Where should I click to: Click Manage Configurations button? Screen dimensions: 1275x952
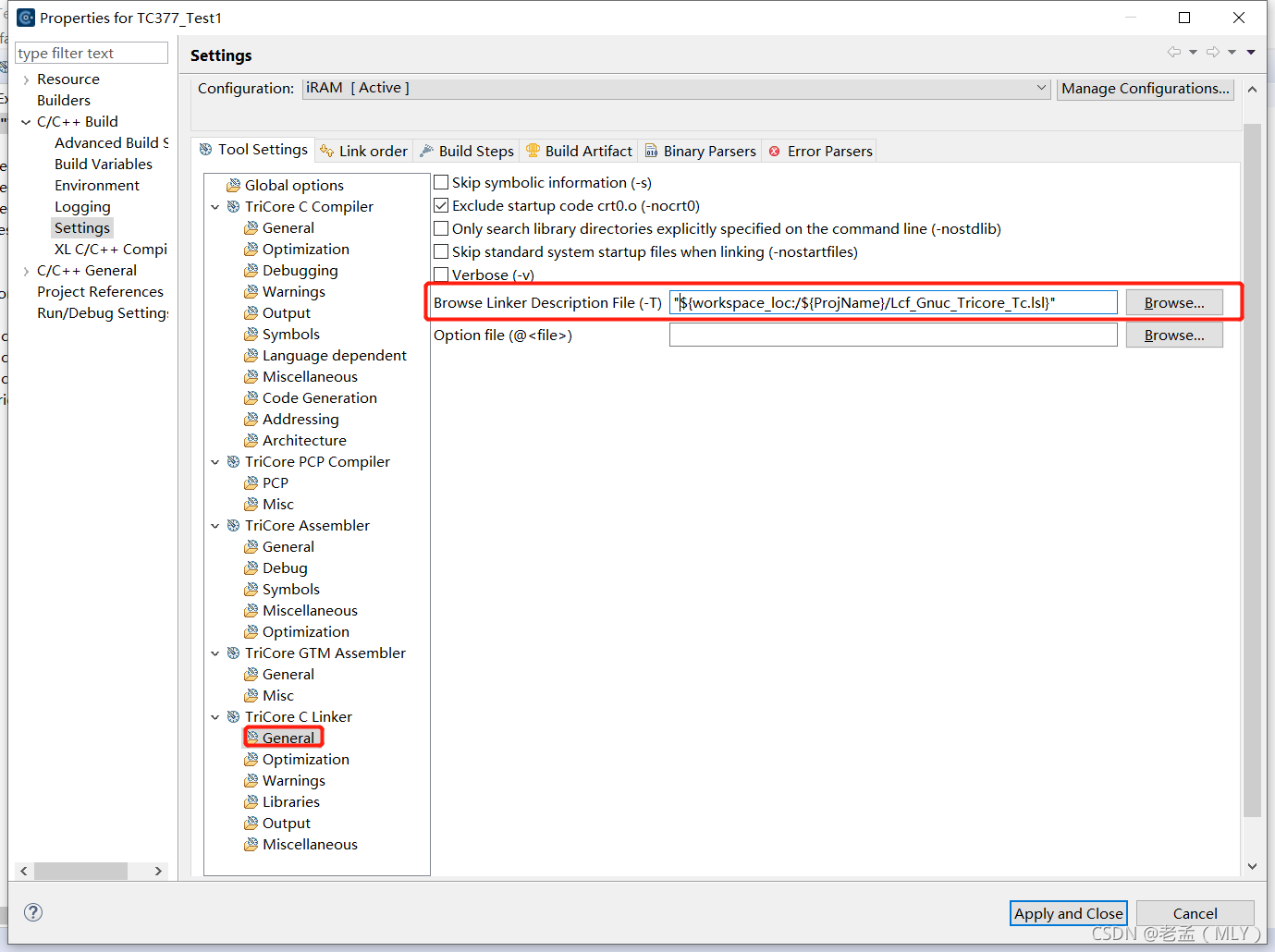pyautogui.click(x=1146, y=89)
